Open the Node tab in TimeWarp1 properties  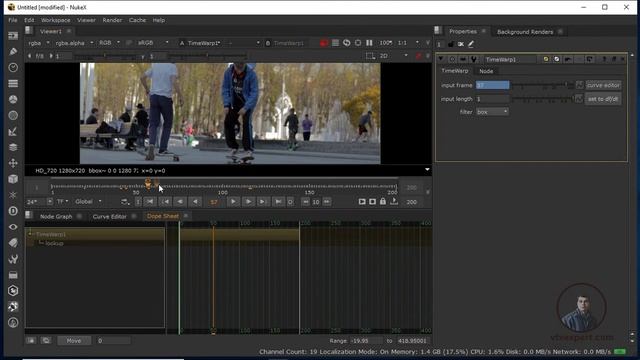(486, 71)
